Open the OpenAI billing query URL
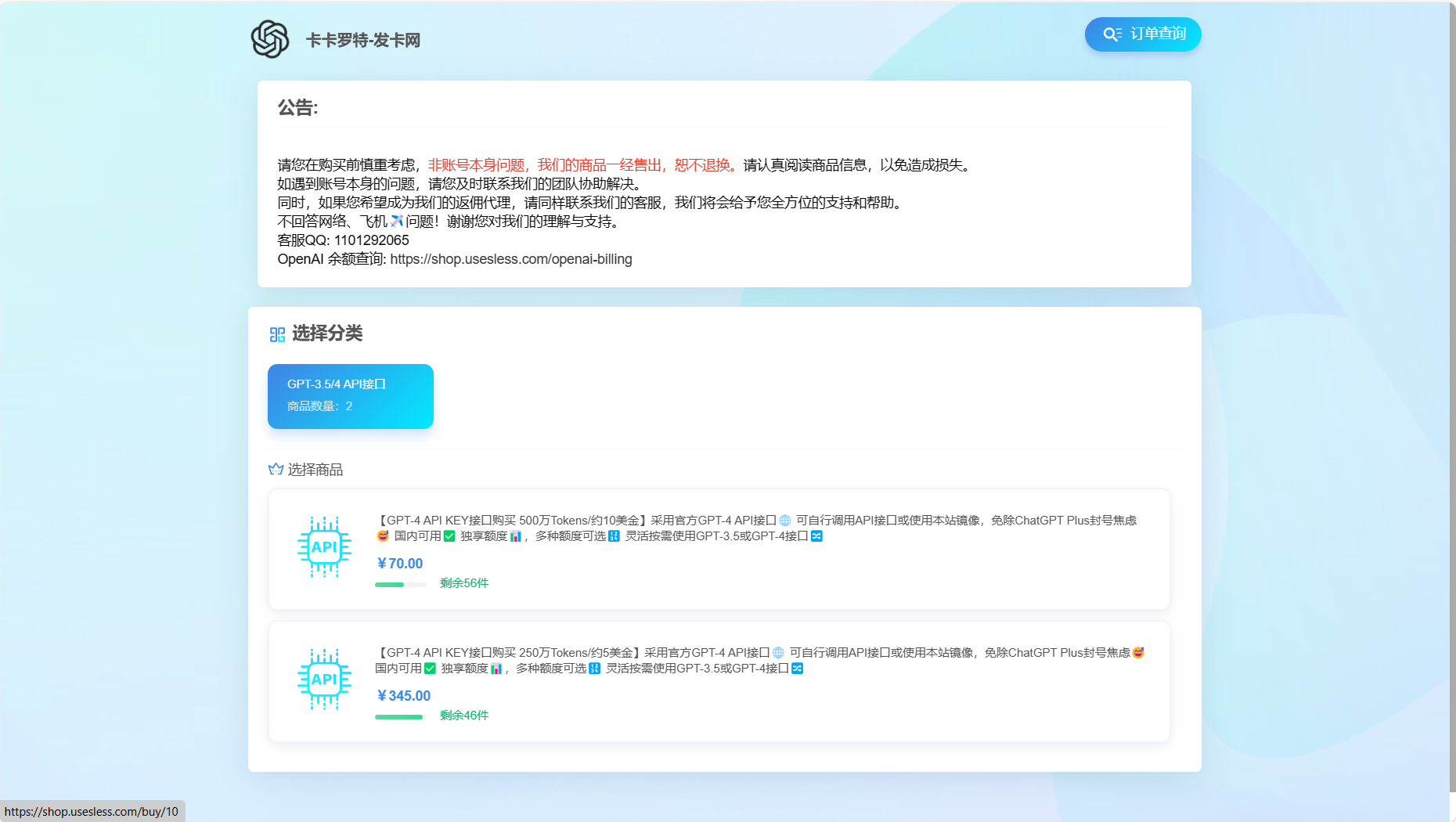 [511, 259]
